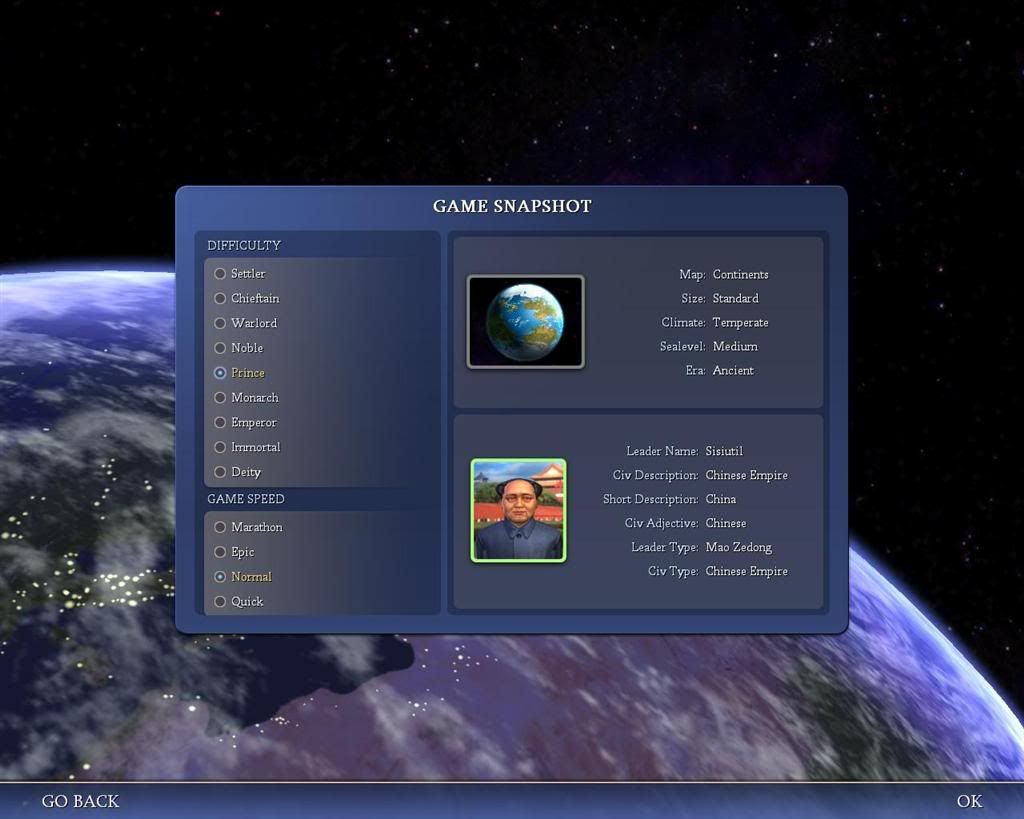Click the Sealevel value Medium
Image resolution: width=1024 pixels, height=819 pixels.
coord(735,346)
